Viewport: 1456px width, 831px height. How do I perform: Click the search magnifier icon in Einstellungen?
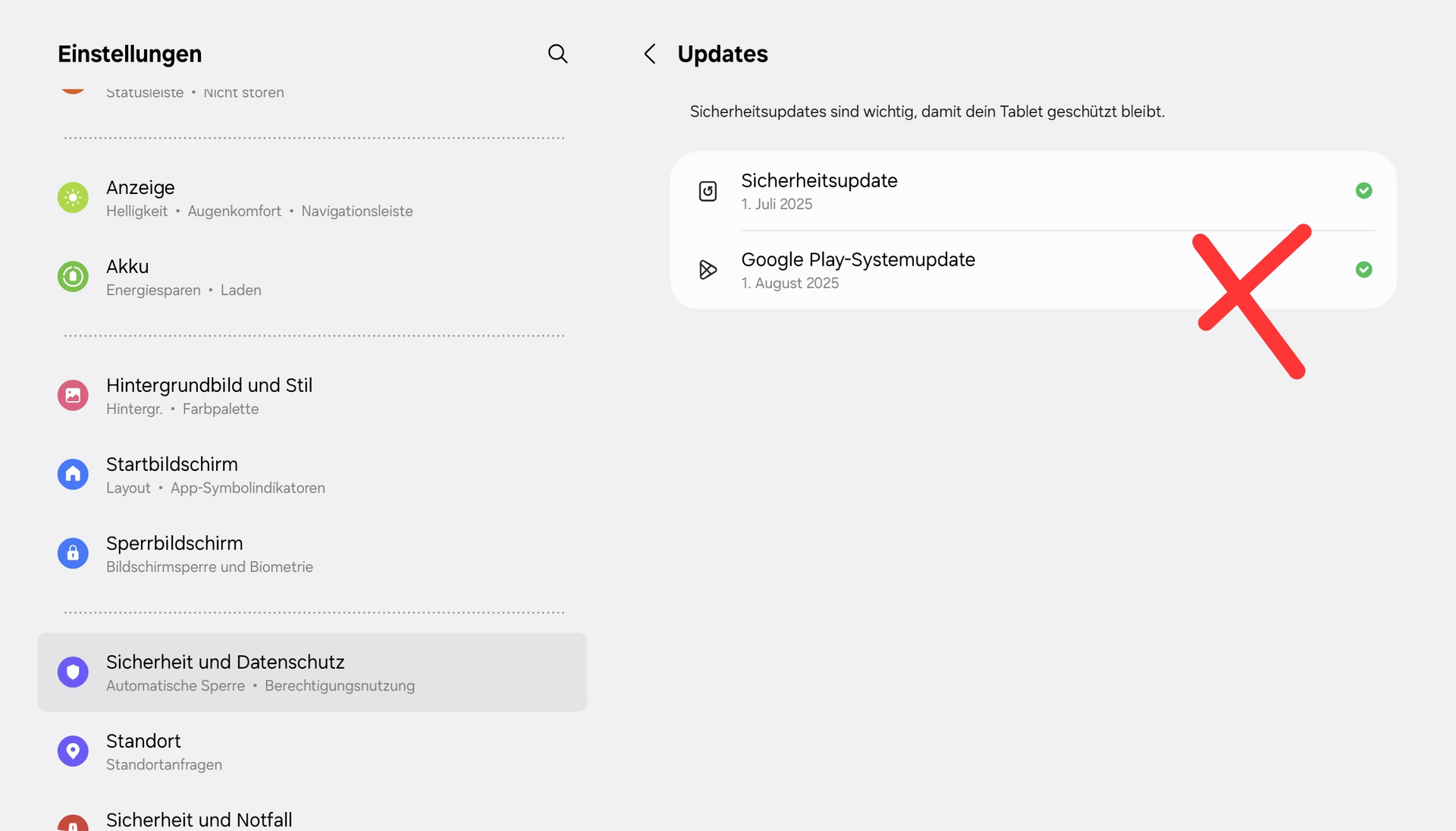pos(557,54)
